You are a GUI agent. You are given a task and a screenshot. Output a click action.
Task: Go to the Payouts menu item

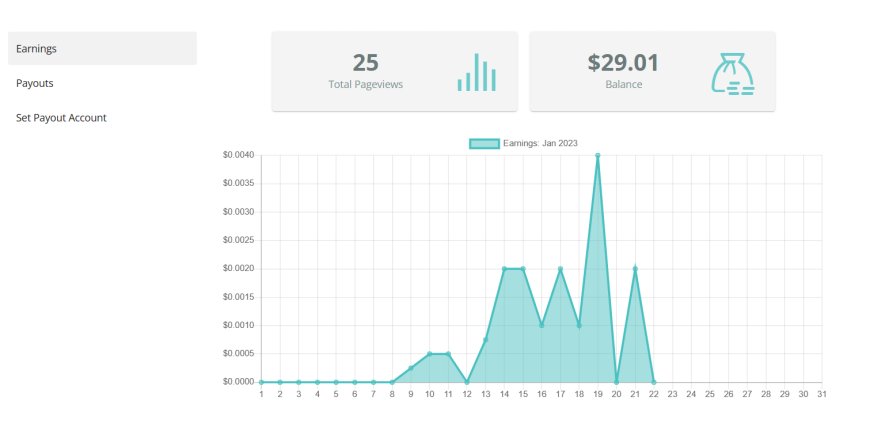pyautogui.click(x=35, y=83)
